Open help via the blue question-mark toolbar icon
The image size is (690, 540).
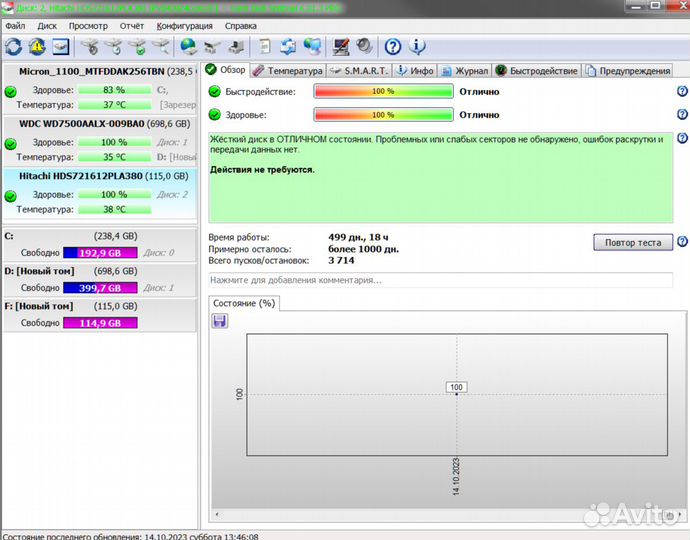[393, 46]
